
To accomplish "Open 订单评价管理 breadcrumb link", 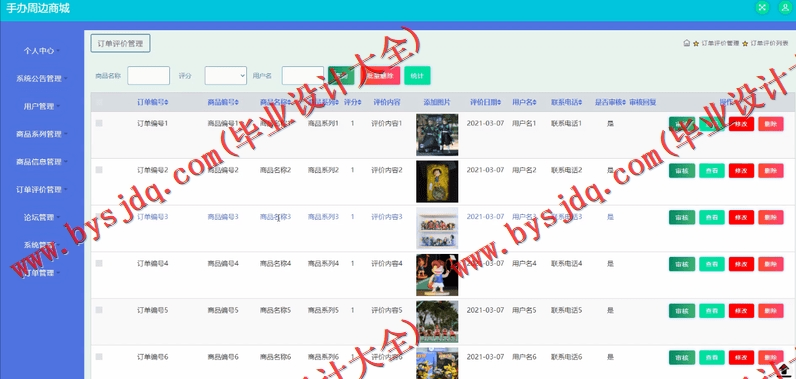I will tap(720, 44).
